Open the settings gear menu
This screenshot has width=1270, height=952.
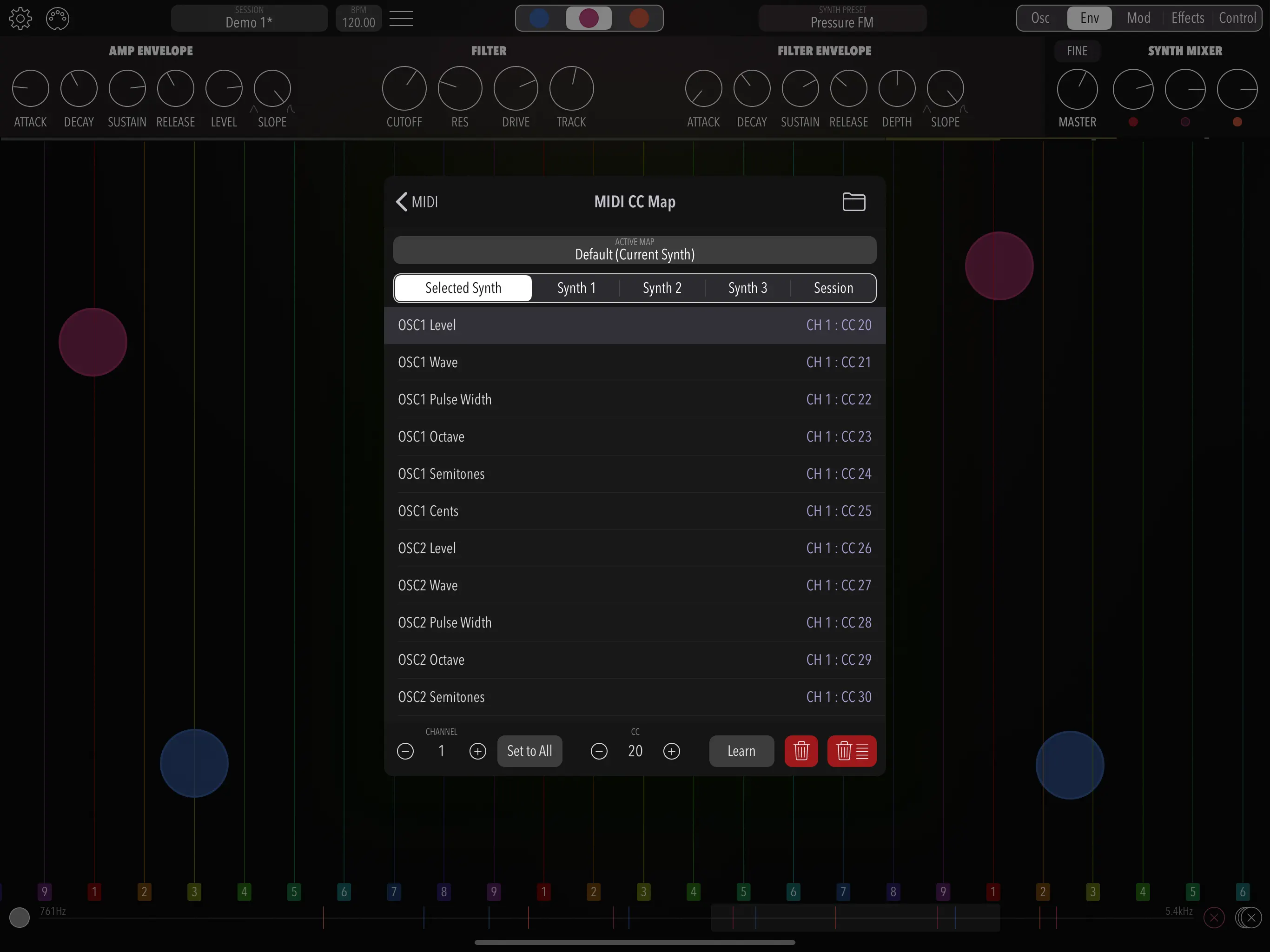20,18
